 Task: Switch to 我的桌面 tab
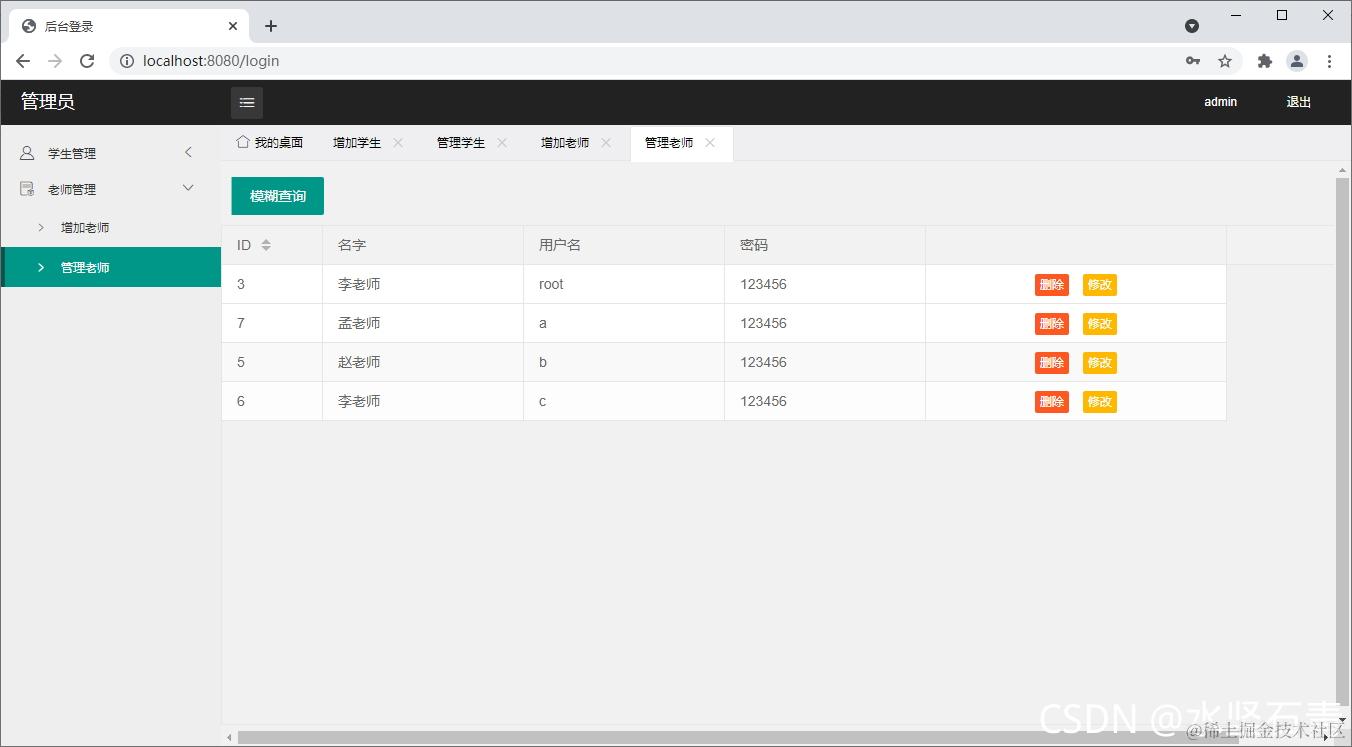click(270, 143)
